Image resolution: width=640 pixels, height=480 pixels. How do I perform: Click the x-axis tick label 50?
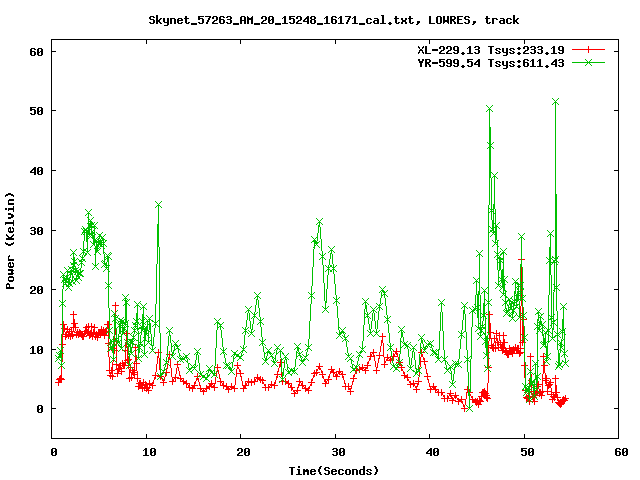(527, 452)
